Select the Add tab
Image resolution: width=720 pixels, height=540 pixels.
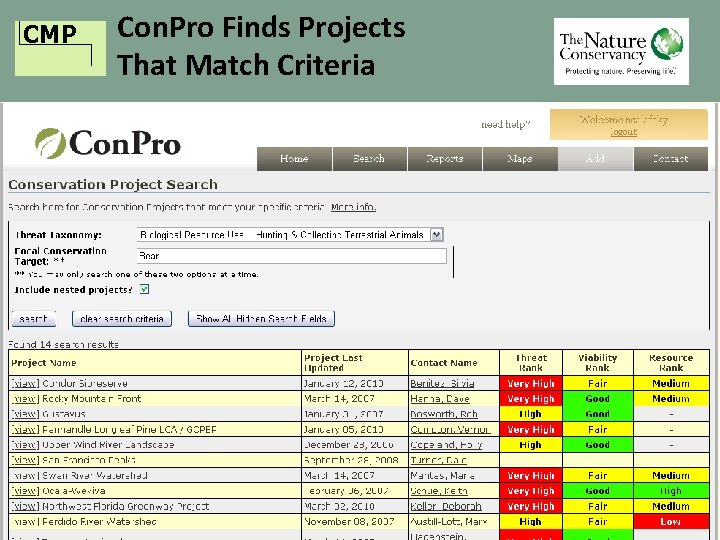pyautogui.click(x=596, y=159)
